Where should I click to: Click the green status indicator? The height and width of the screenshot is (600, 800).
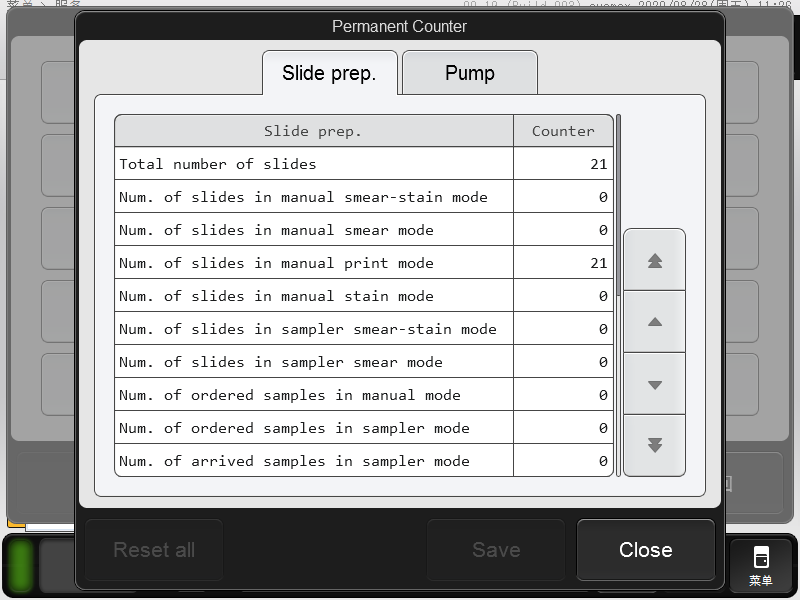19,565
